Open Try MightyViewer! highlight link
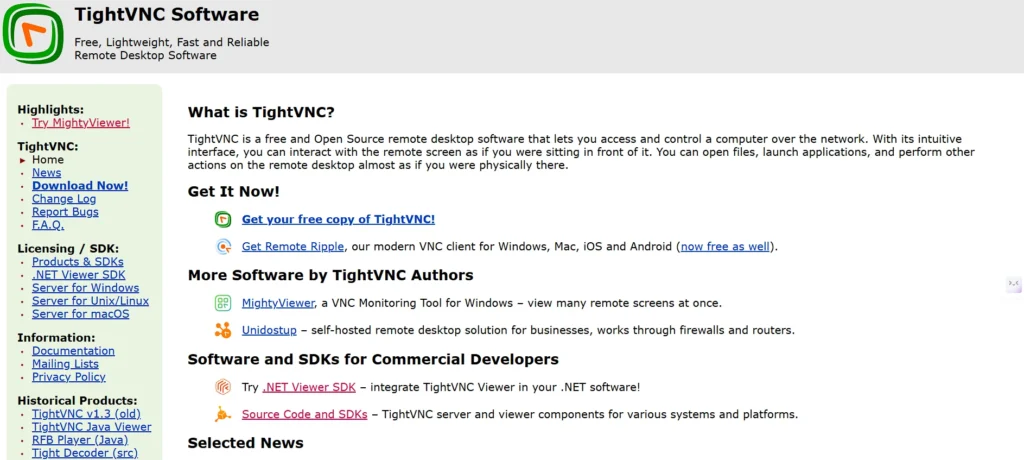The width and height of the screenshot is (1024, 460). point(81,123)
